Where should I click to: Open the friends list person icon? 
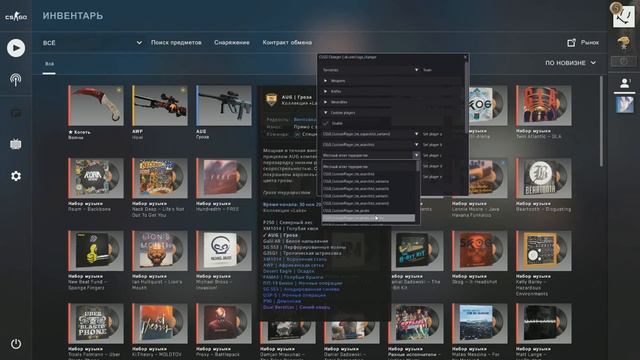click(624, 83)
